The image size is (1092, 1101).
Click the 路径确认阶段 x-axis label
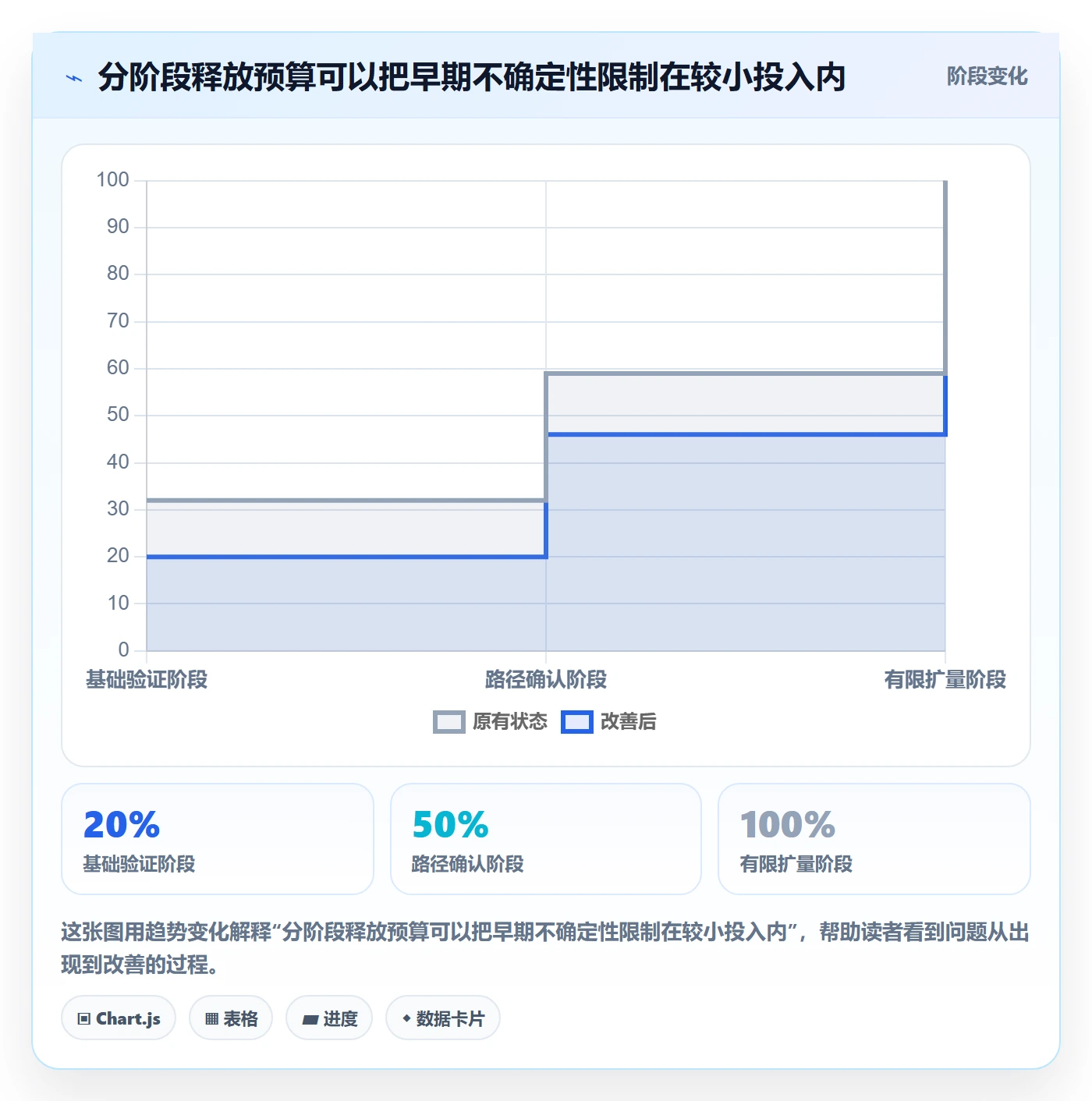click(x=546, y=680)
